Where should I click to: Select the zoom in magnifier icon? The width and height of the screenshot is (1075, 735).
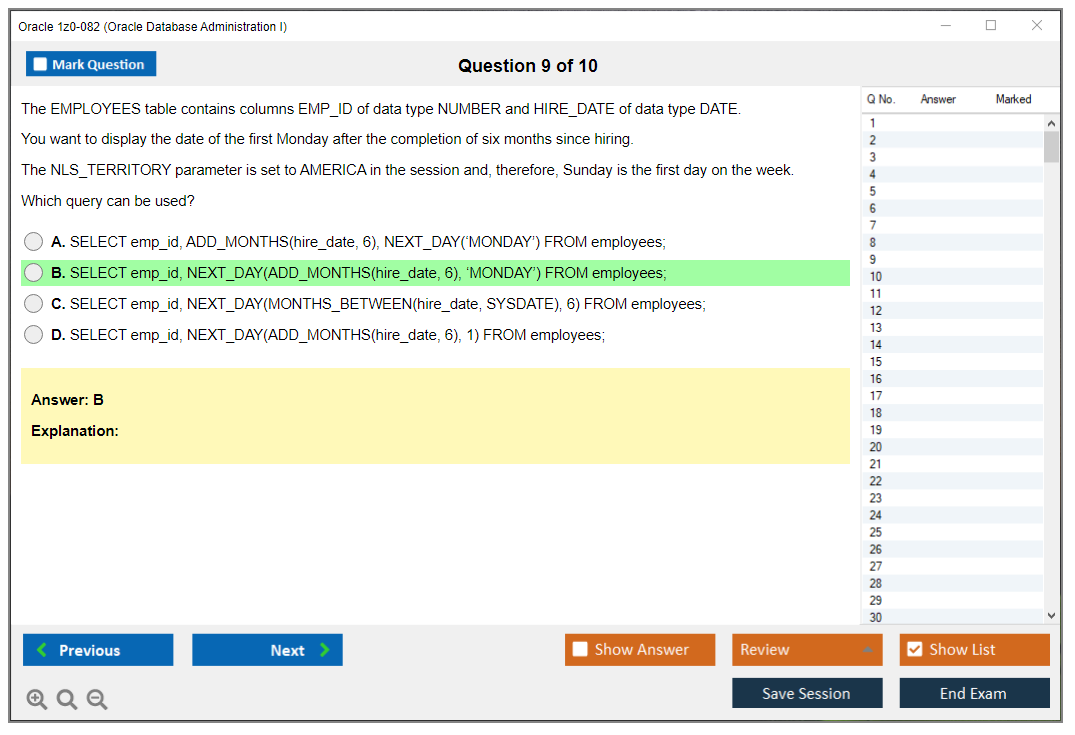[36, 699]
